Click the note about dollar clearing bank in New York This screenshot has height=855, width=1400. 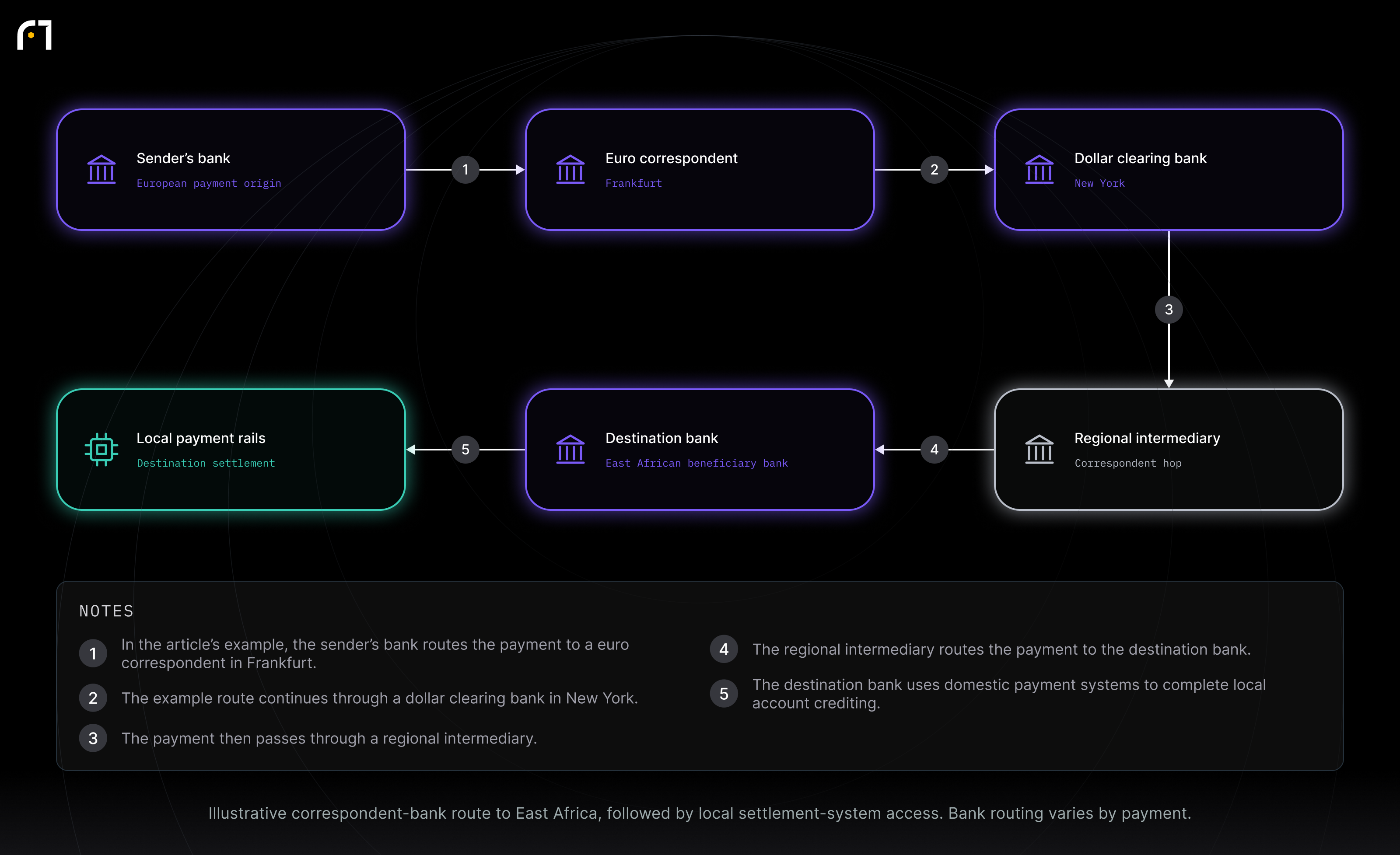pyautogui.click(x=380, y=698)
